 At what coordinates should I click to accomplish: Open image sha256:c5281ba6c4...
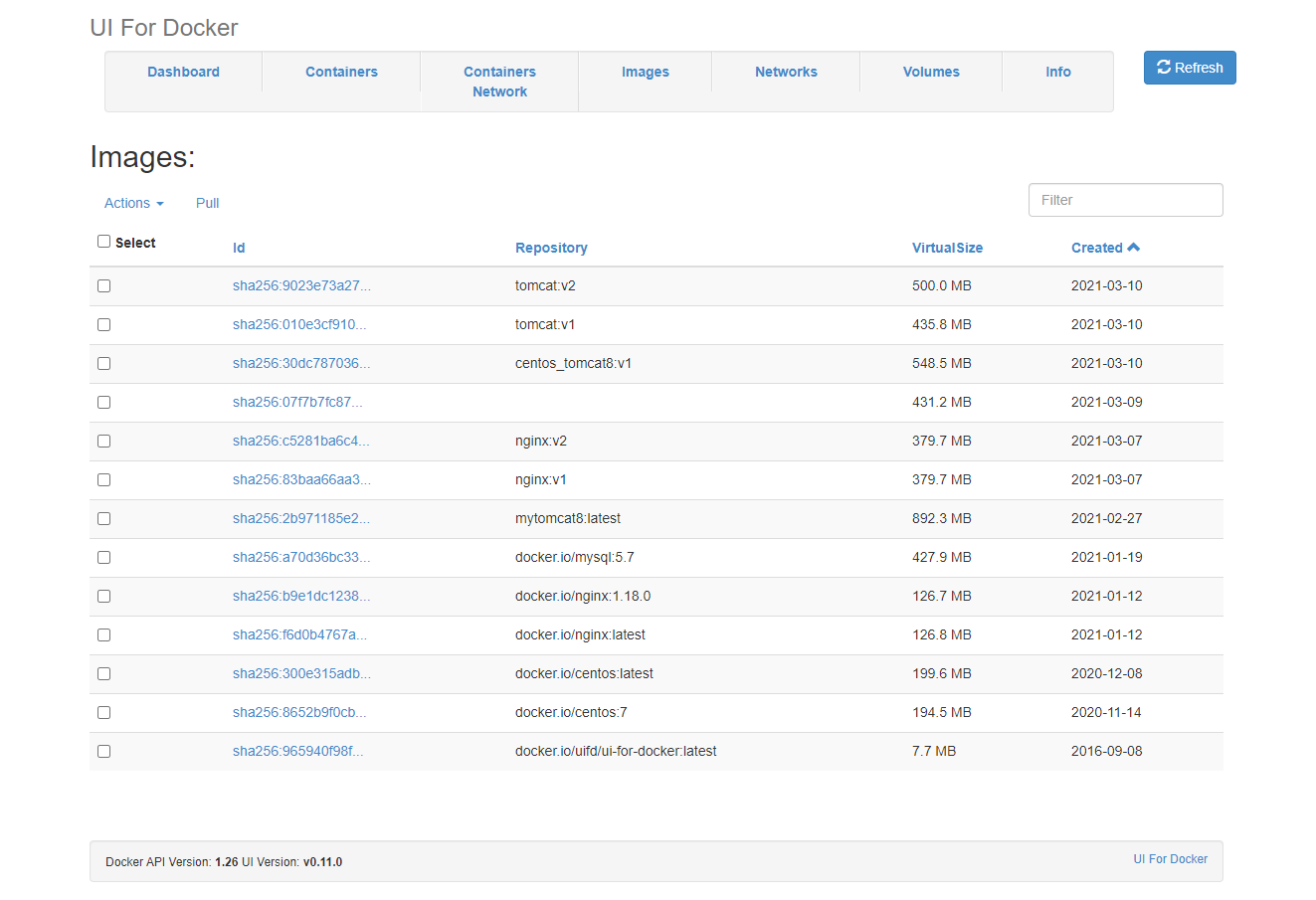[x=300, y=441]
